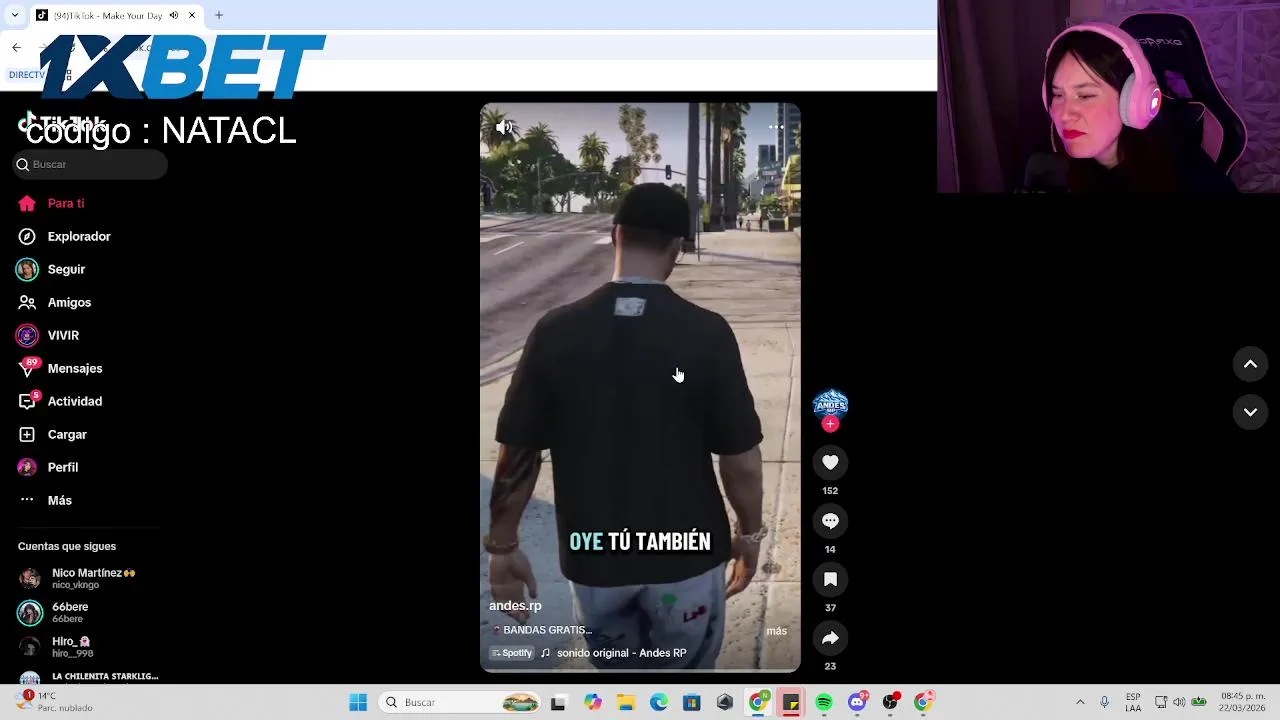1280x720 pixels.
Task: Click the TikTok Buscar search field
Action: 90,164
